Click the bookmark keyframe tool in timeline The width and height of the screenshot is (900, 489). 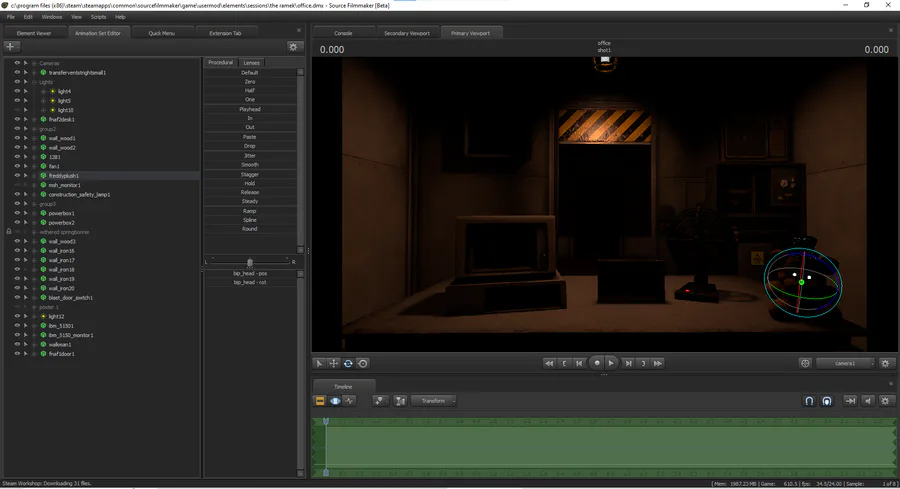tap(379, 401)
